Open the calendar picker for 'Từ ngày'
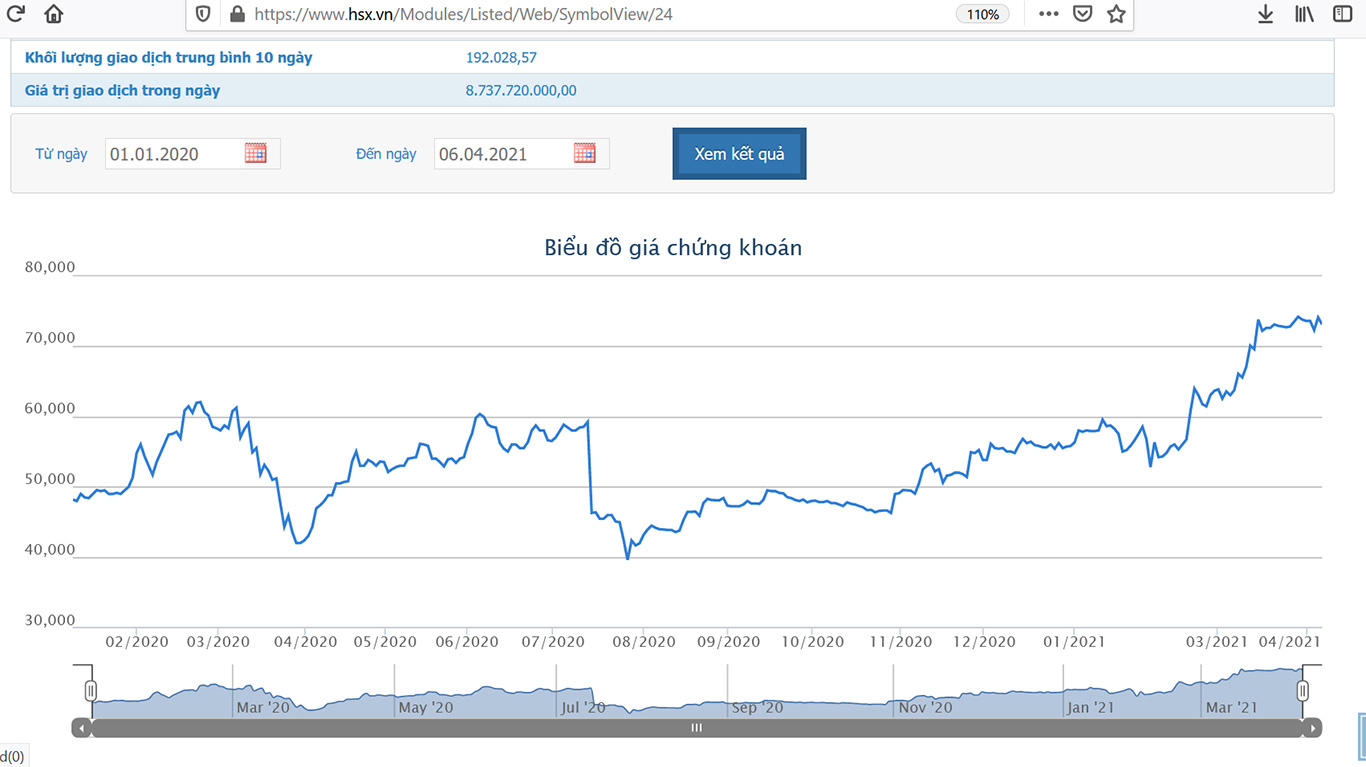This screenshot has height=767, width=1366. tap(256, 153)
